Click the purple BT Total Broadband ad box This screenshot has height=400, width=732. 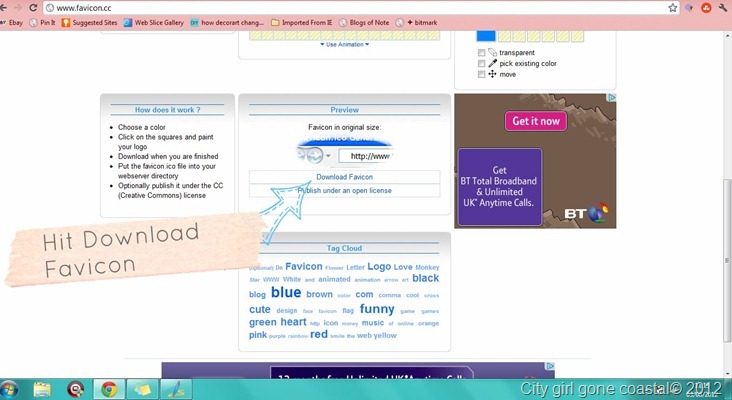pyautogui.click(x=500, y=187)
